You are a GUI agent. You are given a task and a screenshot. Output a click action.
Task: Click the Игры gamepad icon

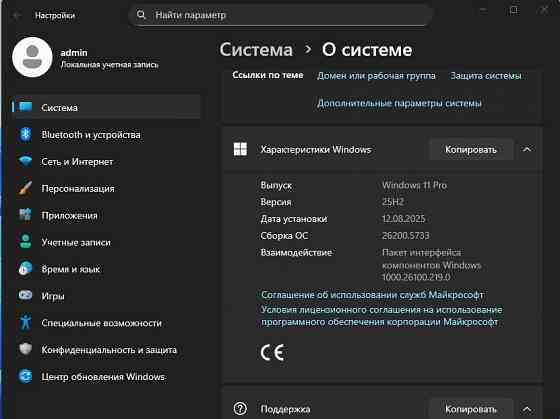tap(25, 295)
